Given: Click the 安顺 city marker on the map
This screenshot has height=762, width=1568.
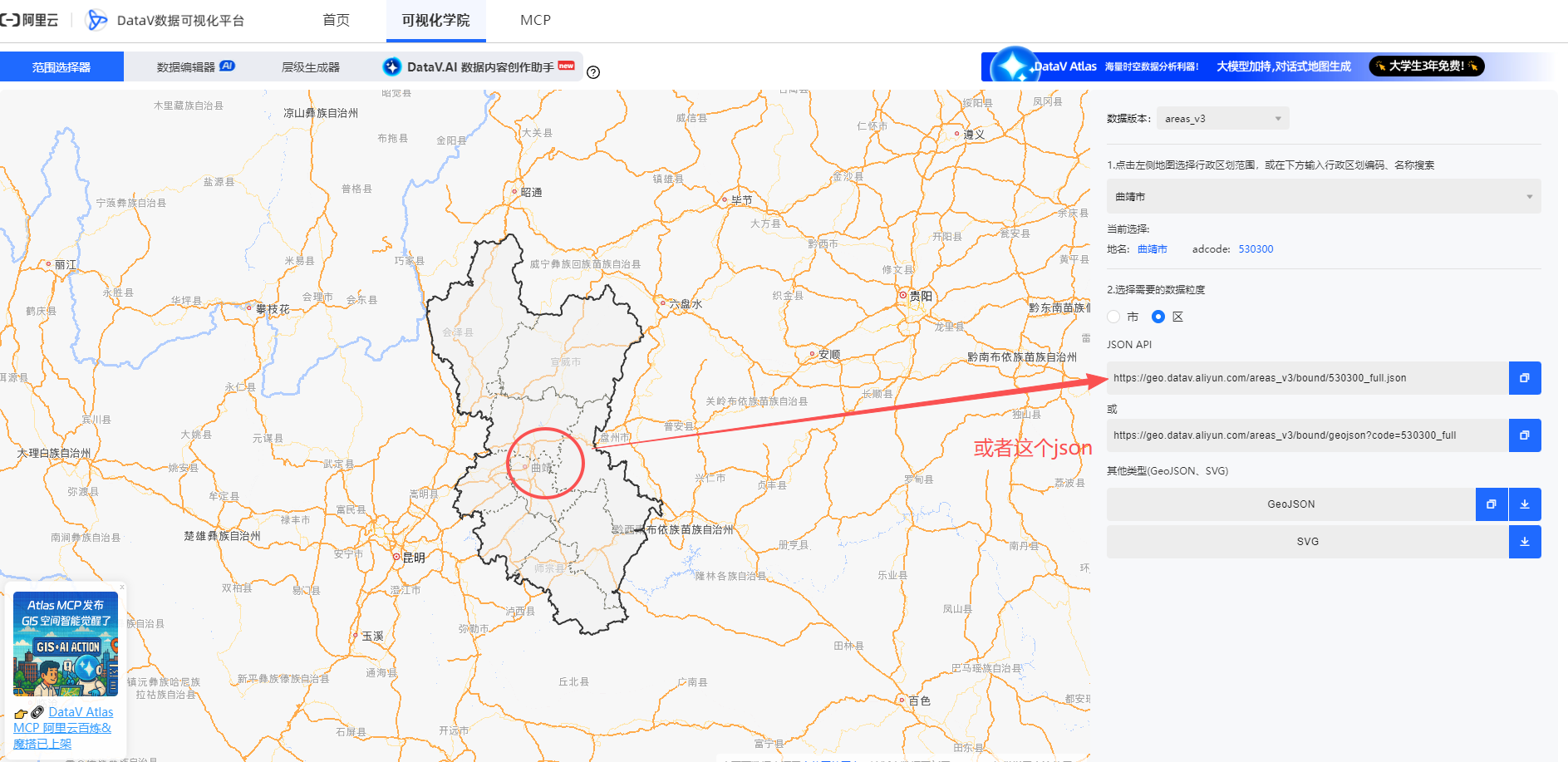Looking at the screenshot, I should (812, 354).
